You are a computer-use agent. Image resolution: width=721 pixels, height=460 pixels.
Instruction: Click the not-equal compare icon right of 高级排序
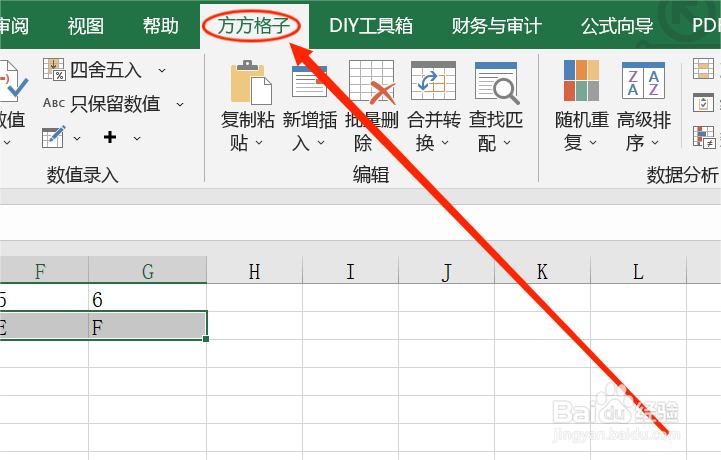(x=704, y=137)
